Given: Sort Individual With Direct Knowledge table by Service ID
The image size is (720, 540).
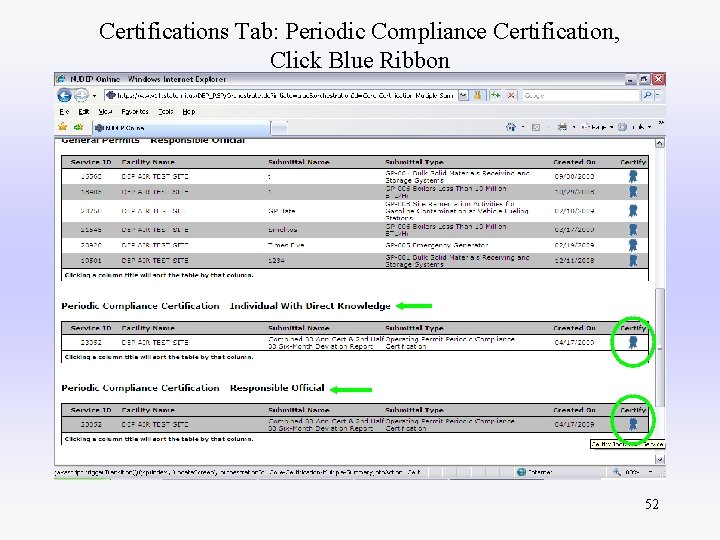Looking at the screenshot, I should pyautogui.click(x=91, y=328).
